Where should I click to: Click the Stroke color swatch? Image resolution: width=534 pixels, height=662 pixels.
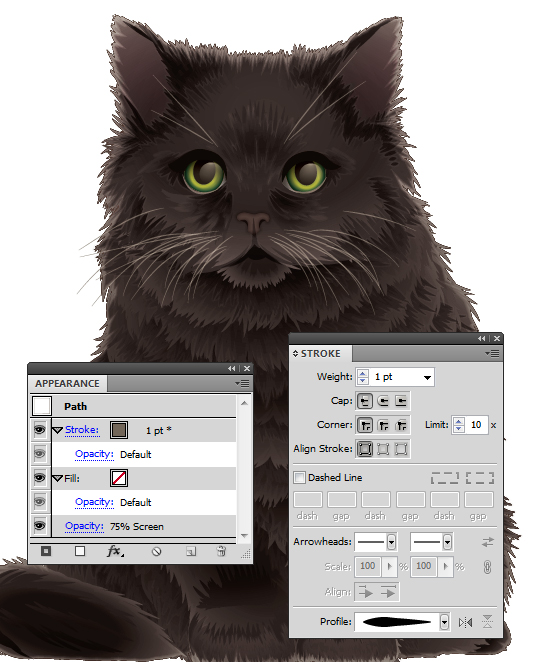point(119,430)
